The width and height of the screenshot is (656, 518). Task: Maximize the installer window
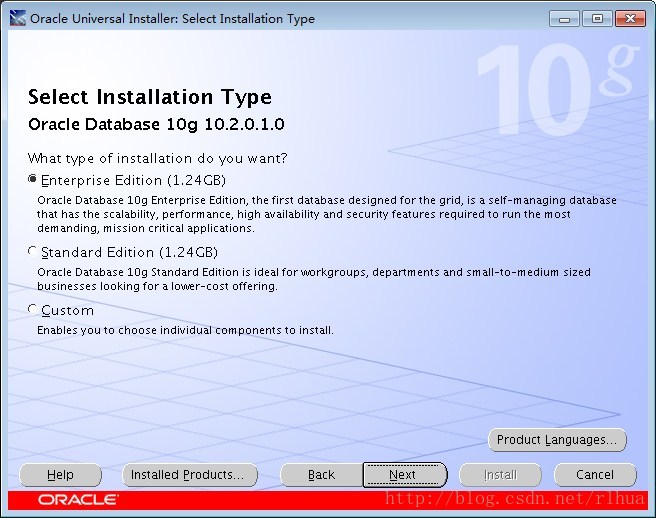(x=597, y=19)
